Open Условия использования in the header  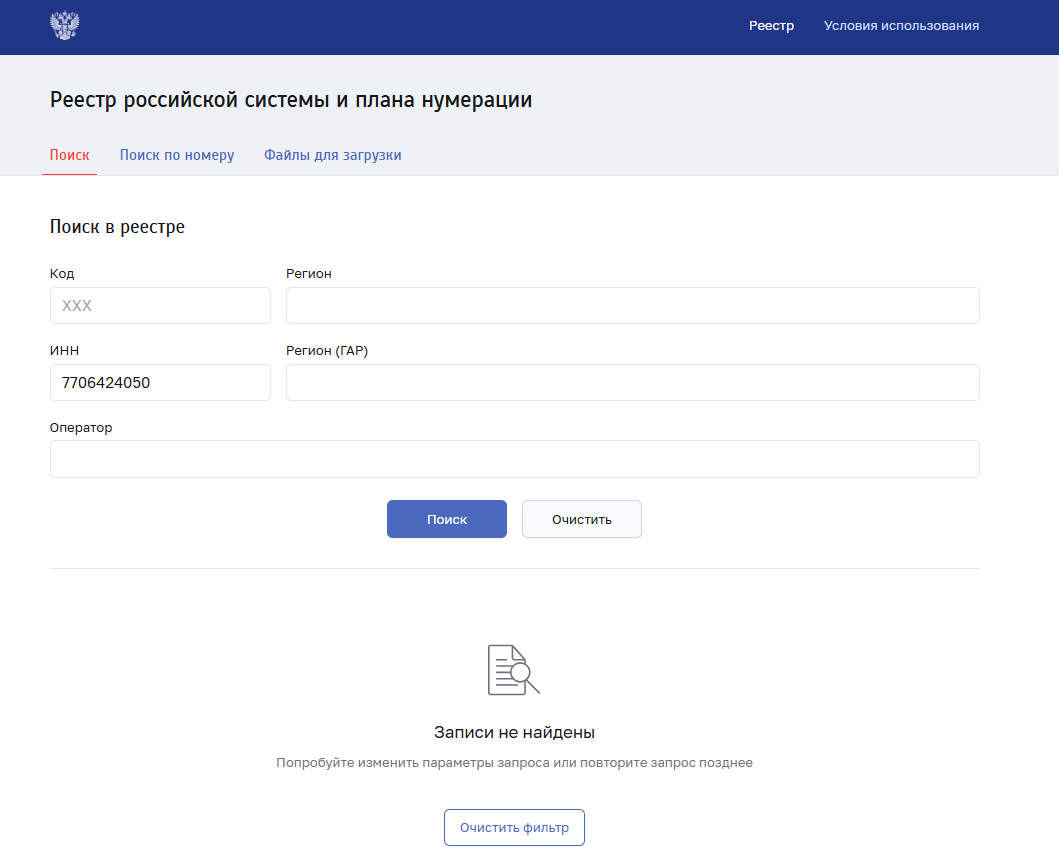pyautogui.click(x=901, y=26)
